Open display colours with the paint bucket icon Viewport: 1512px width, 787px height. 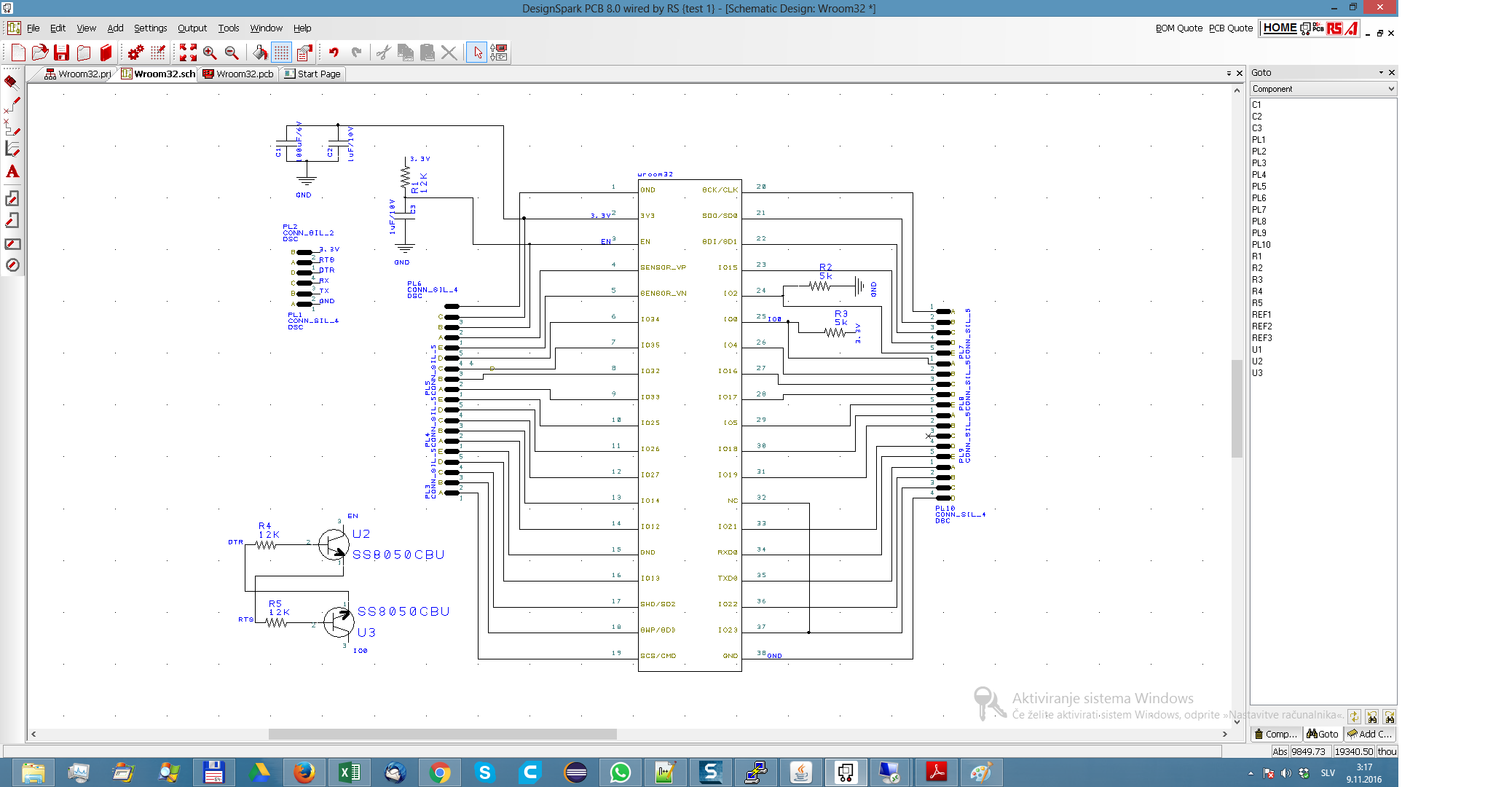click(260, 52)
